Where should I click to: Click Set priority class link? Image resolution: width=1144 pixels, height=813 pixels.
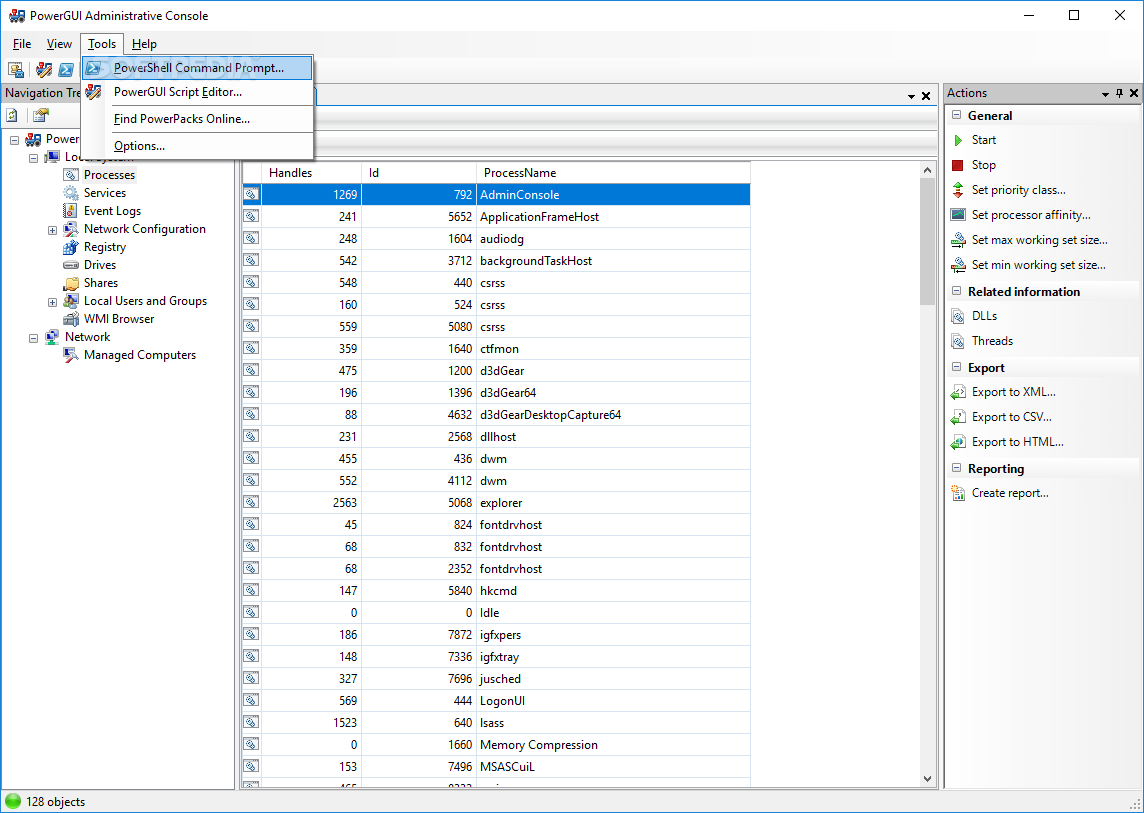point(1019,190)
